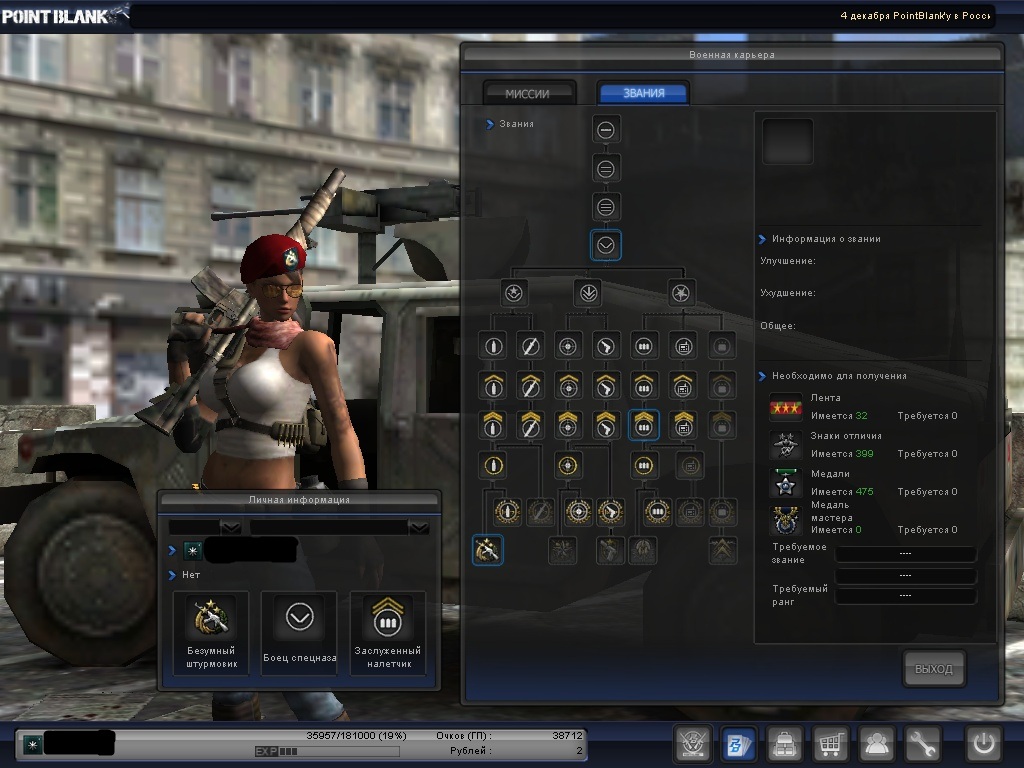The height and width of the screenshot is (768, 1024).
Task: Switch to the МИССИИ tab
Action: click(528, 93)
